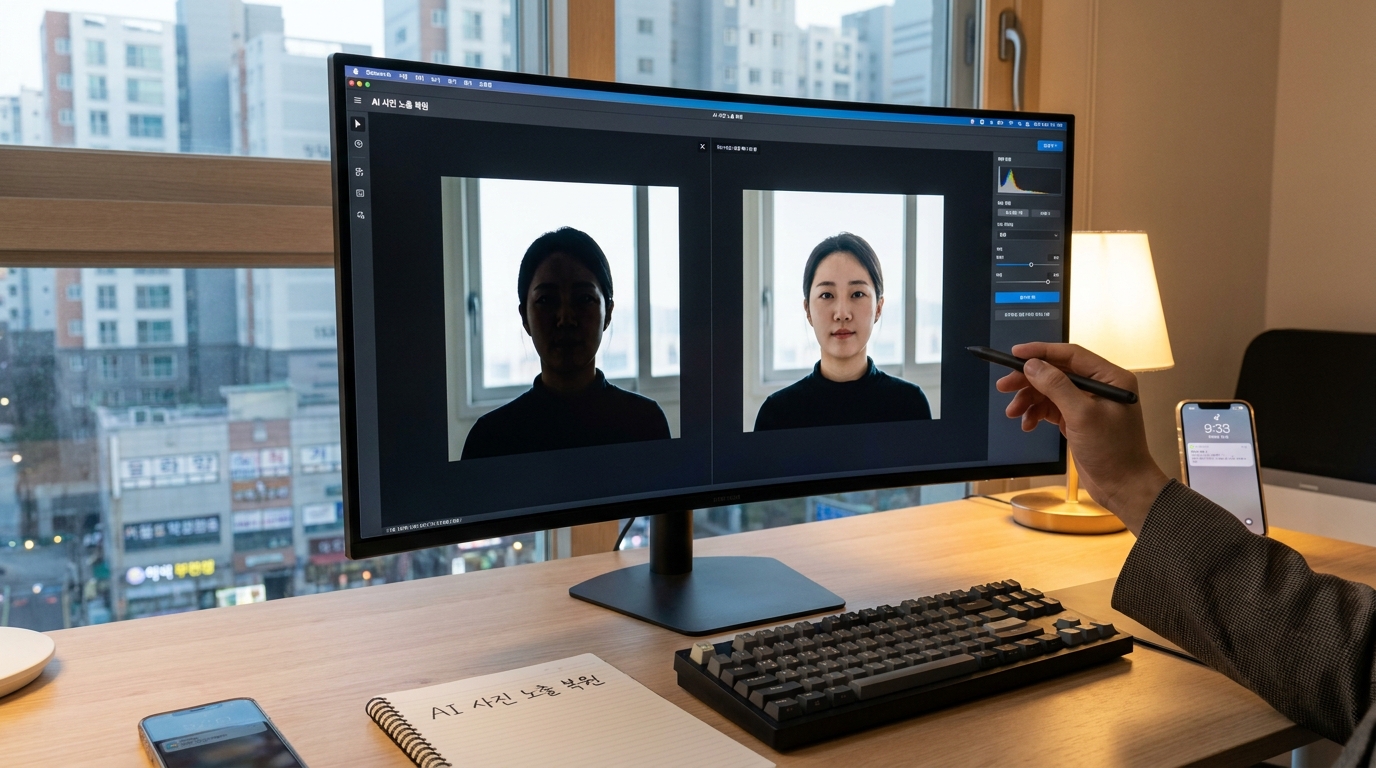Select the brightened restored photo

[843, 311]
